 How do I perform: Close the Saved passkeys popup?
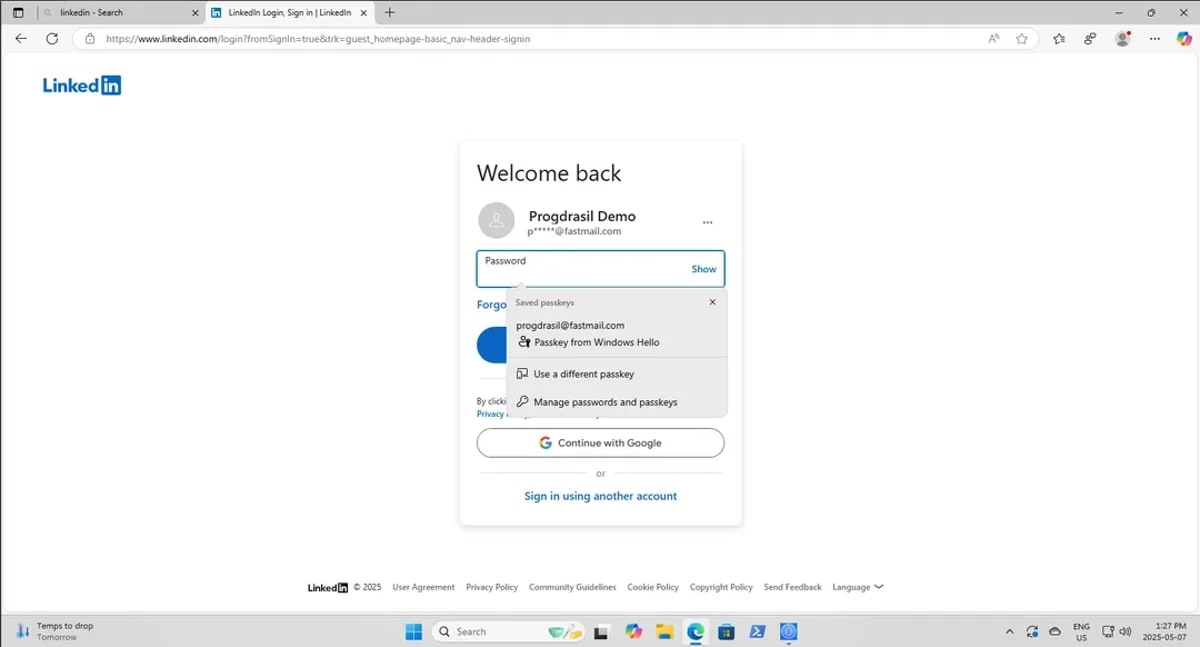pos(712,302)
